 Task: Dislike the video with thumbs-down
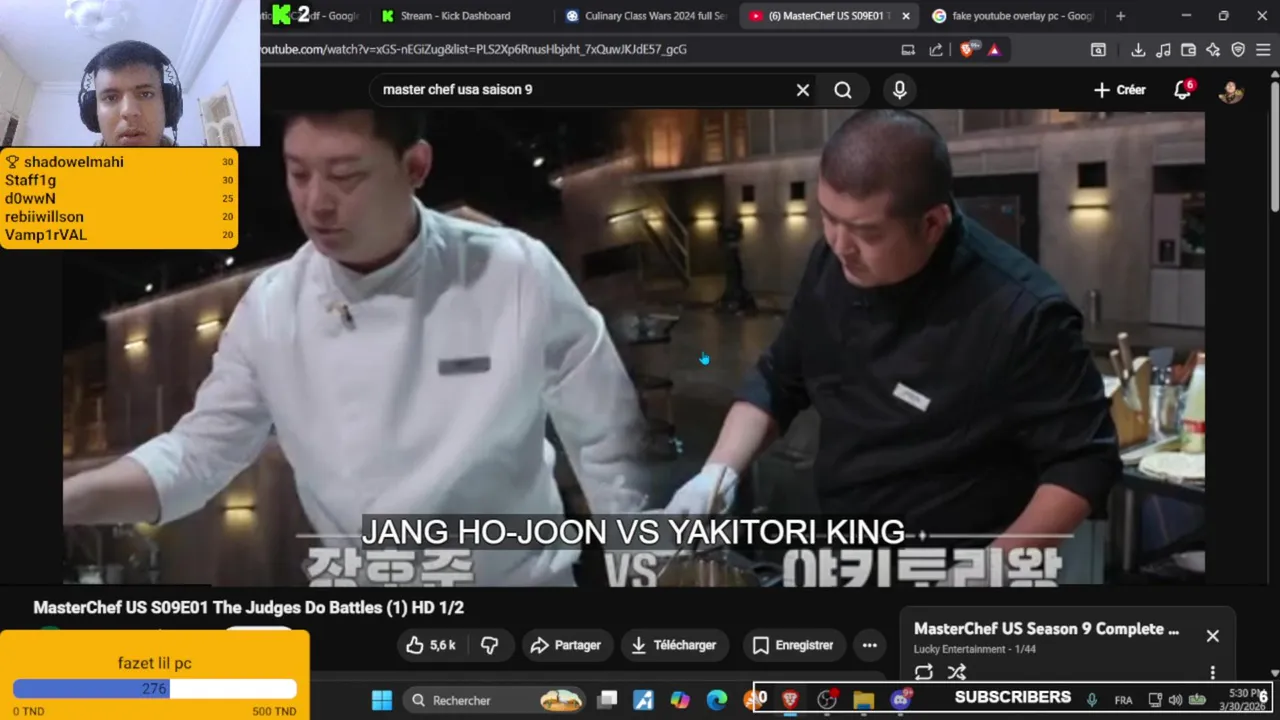point(490,645)
